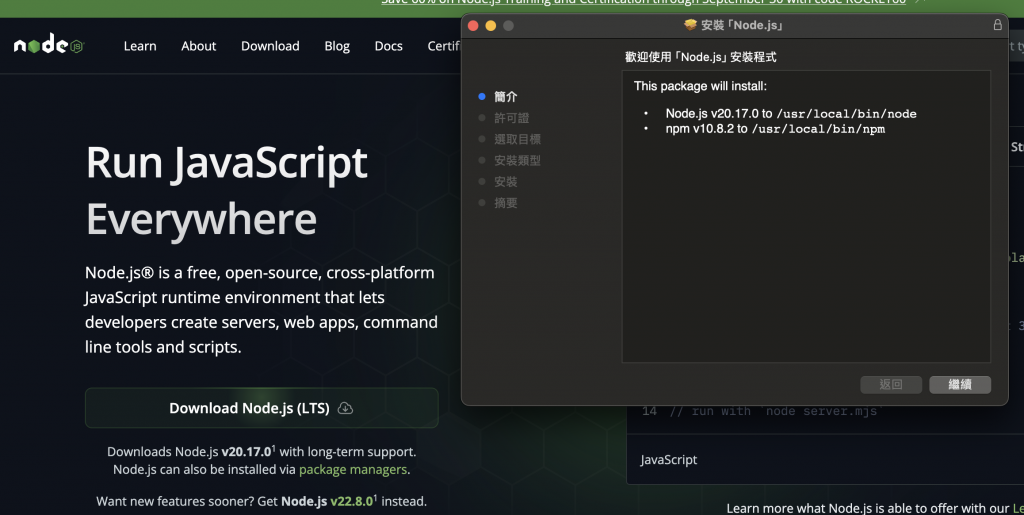
Task: Click the disabled 返回 (Back) button in the installer
Action: 891,384
